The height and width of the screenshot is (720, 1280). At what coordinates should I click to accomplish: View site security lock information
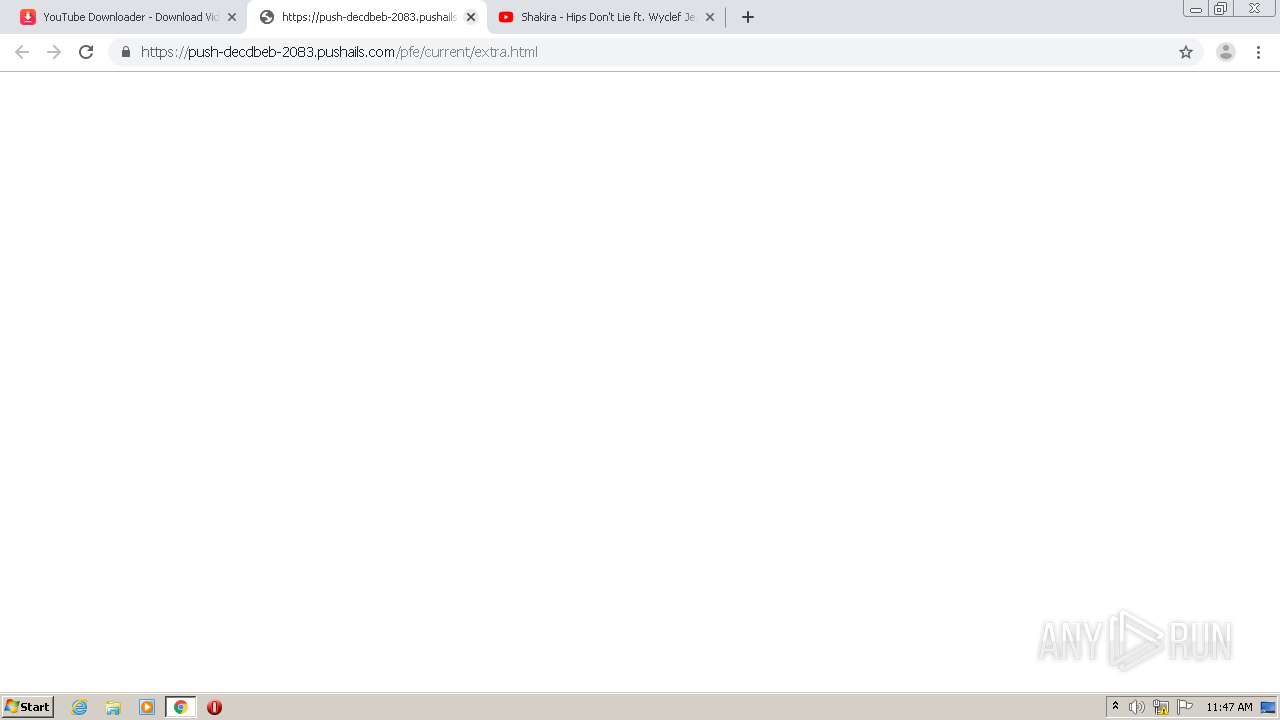[x=126, y=52]
